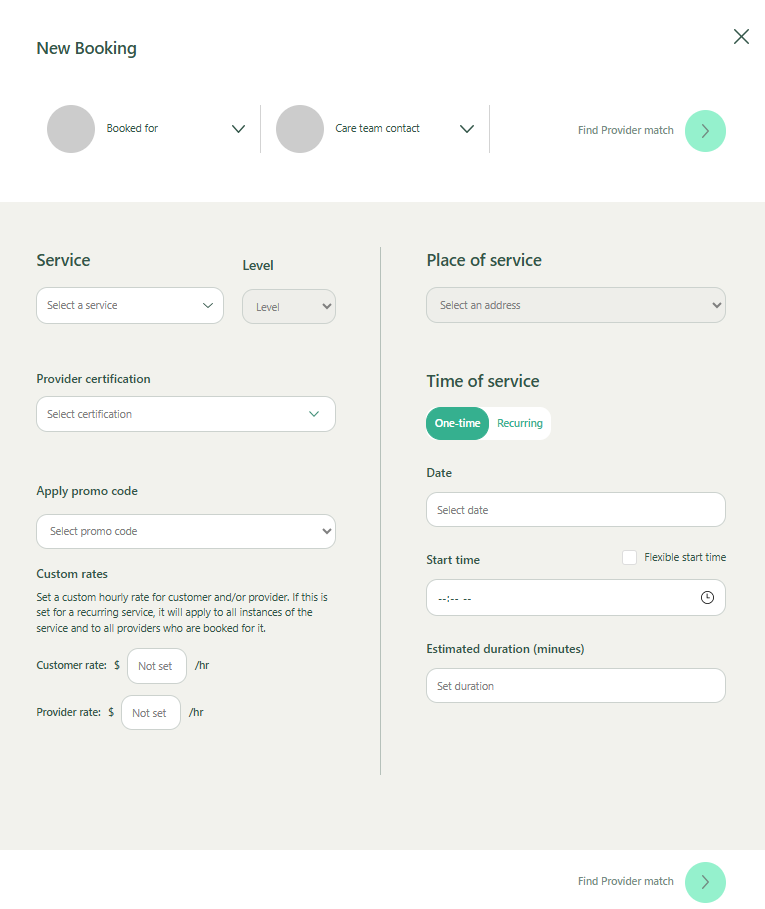The height and width of the screenshot is (909, 765).
Task: Open the Level dropdown
Action: pos(289,307)
